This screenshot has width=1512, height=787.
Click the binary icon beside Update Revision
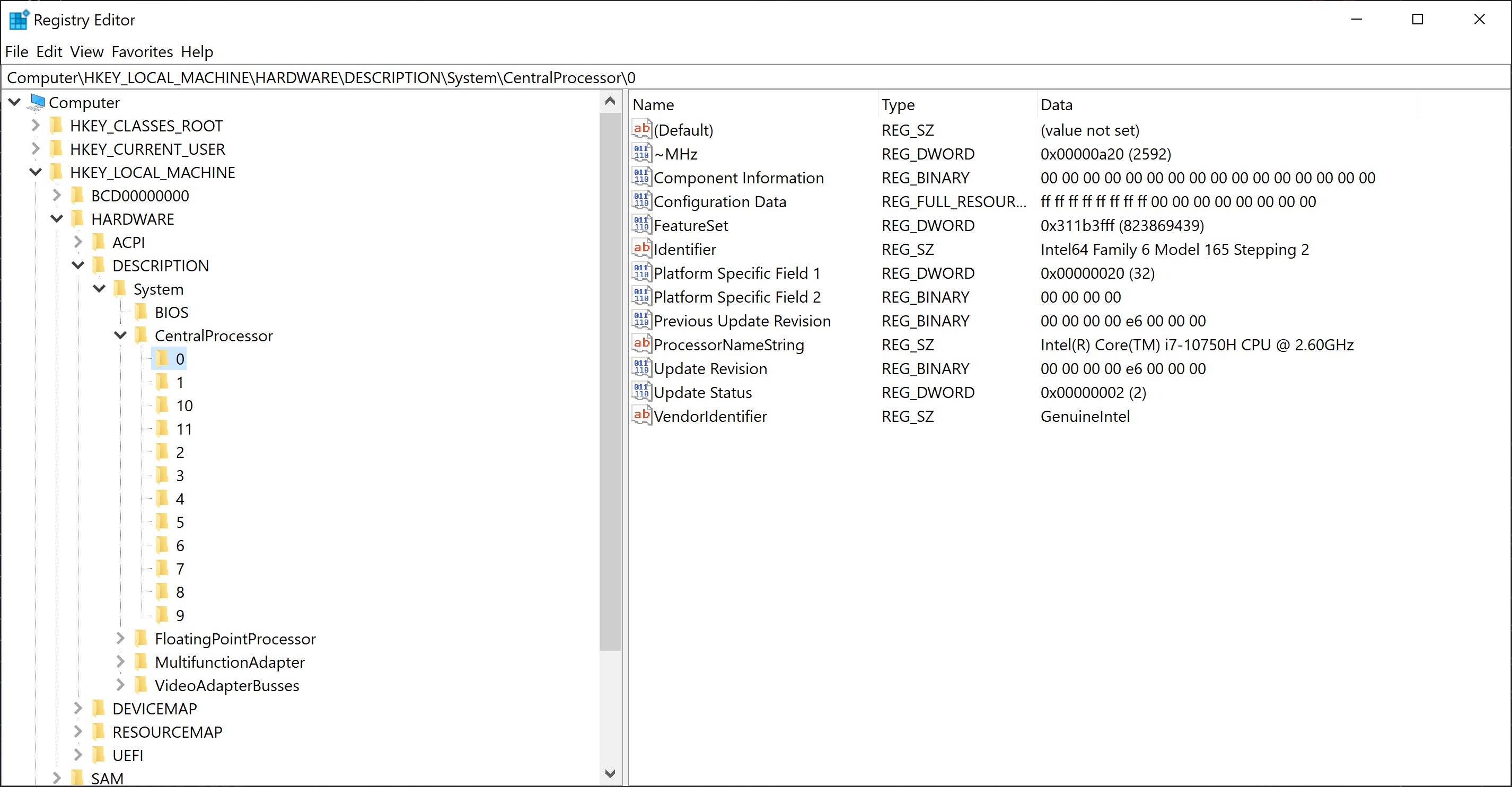[x=641, y=368]
